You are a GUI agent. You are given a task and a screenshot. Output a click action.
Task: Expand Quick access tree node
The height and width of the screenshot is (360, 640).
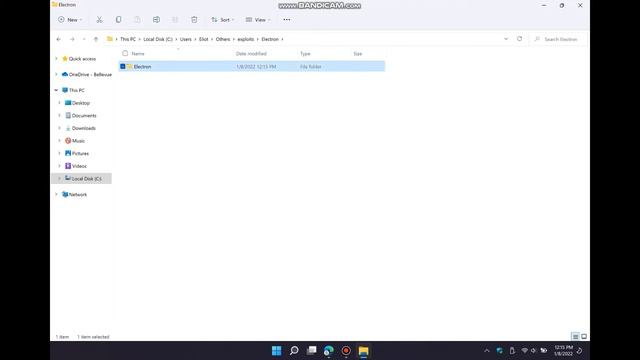56,58
